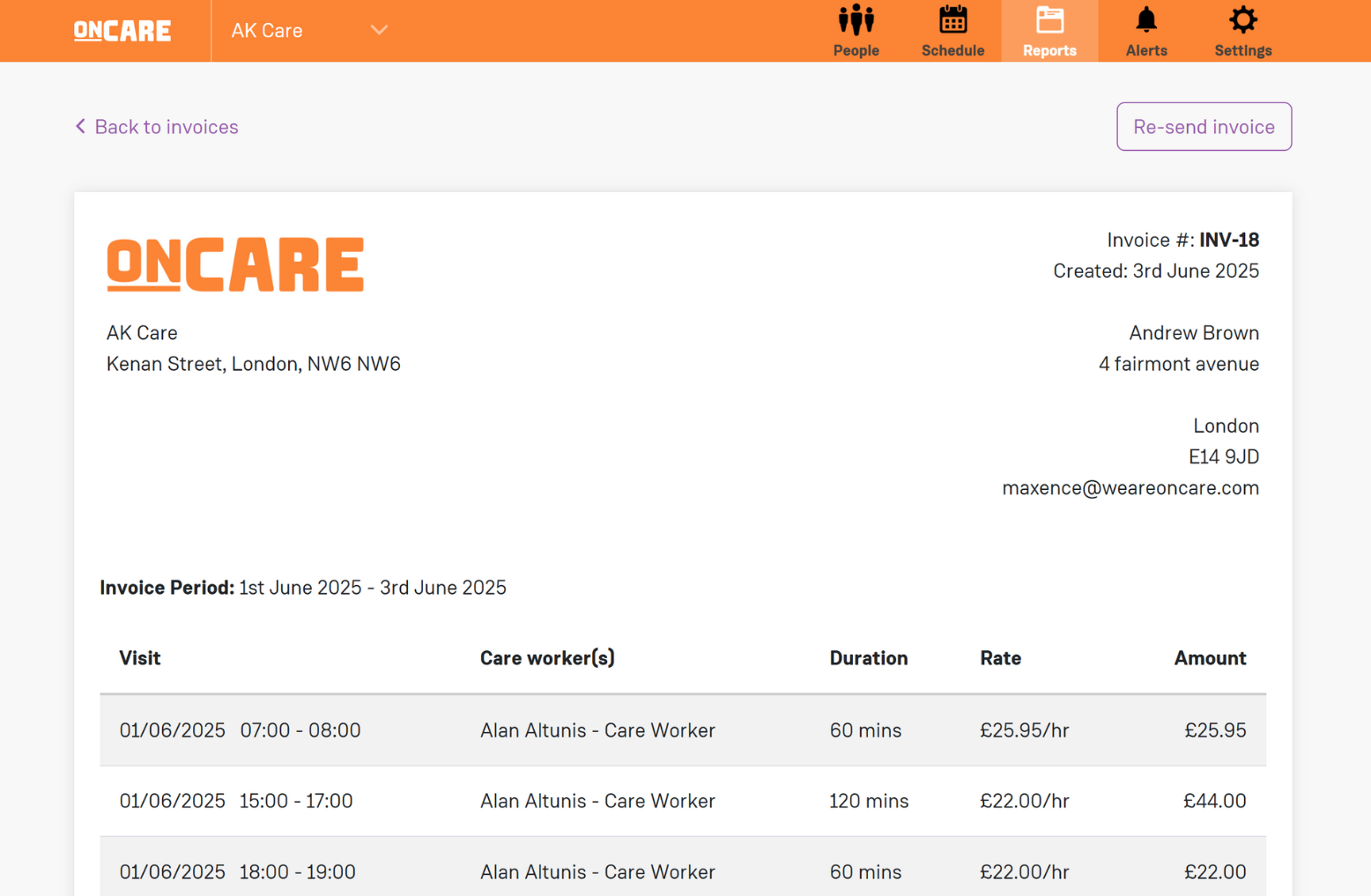Viewport: 1371px width, 896px height.
Task: Select the 18:00 - 19:00 visit row
Action: tap(682, 871)
